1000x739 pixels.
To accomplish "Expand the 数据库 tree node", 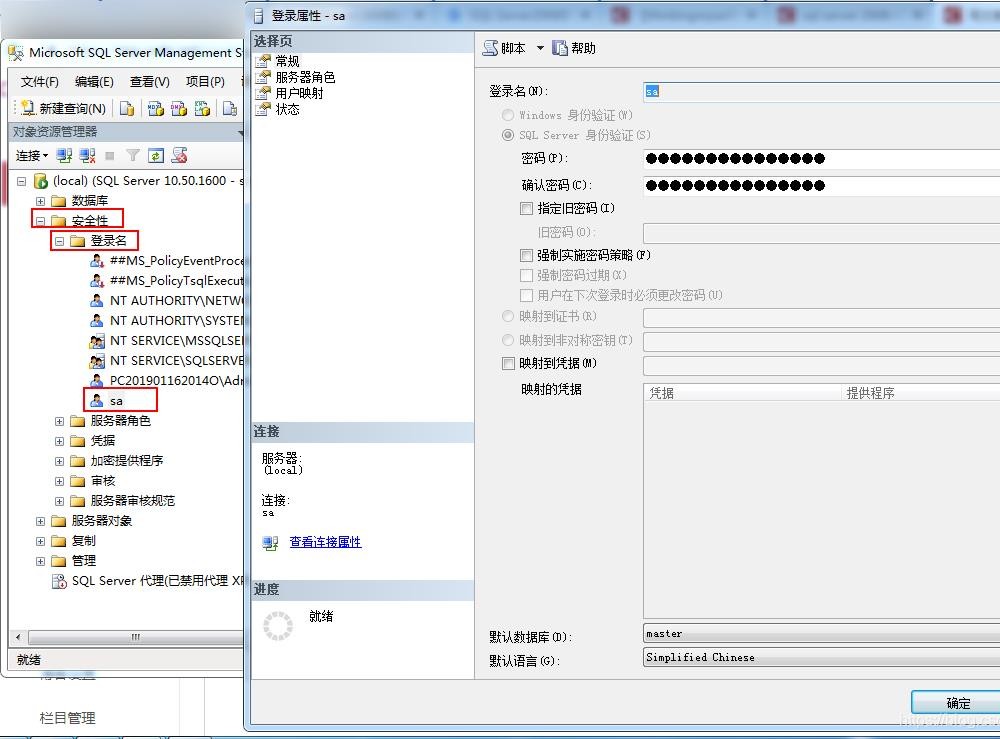I will pyautogui.click(x=40, y=201).
